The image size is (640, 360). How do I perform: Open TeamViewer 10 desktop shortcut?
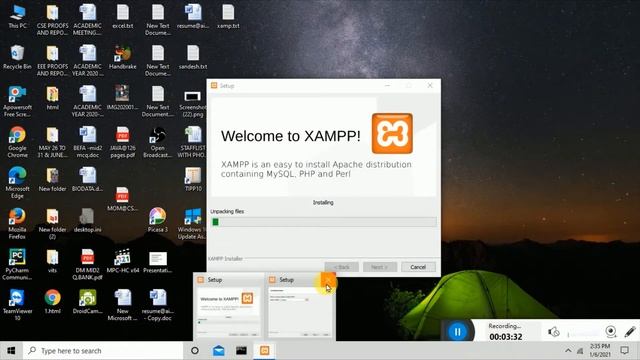pyautogui.click(x=17, y=305)
